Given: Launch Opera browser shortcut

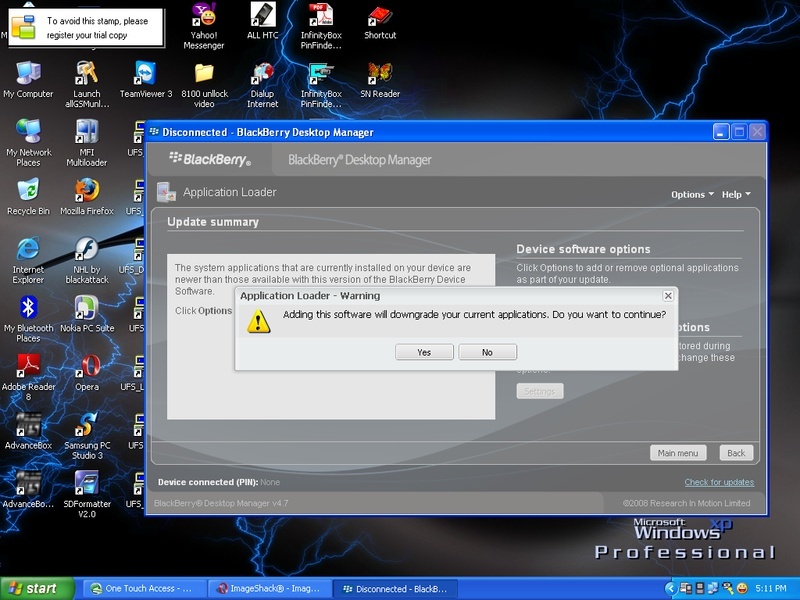Looking at the screenshot, I should [87, 373].
